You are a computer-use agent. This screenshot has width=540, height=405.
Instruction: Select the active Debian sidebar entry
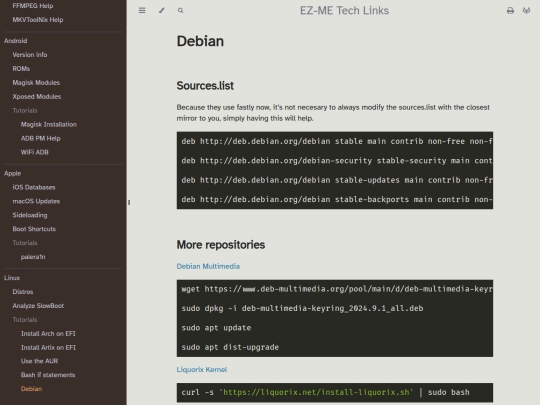coord(31,389)
